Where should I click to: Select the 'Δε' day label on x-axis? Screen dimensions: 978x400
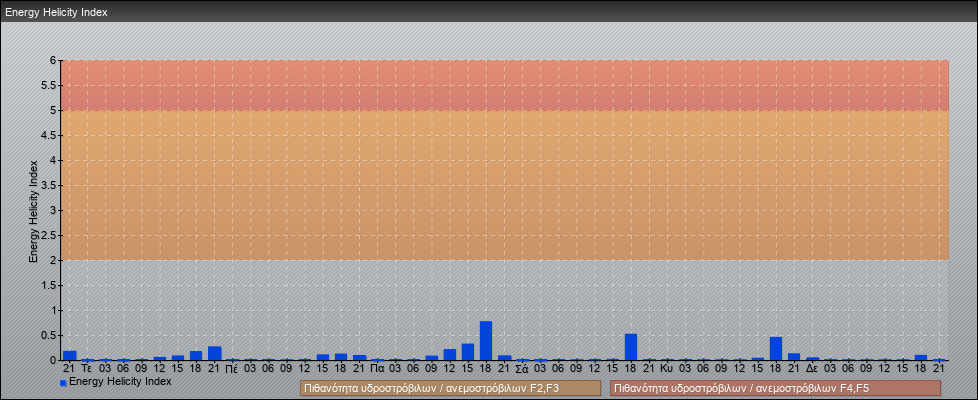coord(812,369)
